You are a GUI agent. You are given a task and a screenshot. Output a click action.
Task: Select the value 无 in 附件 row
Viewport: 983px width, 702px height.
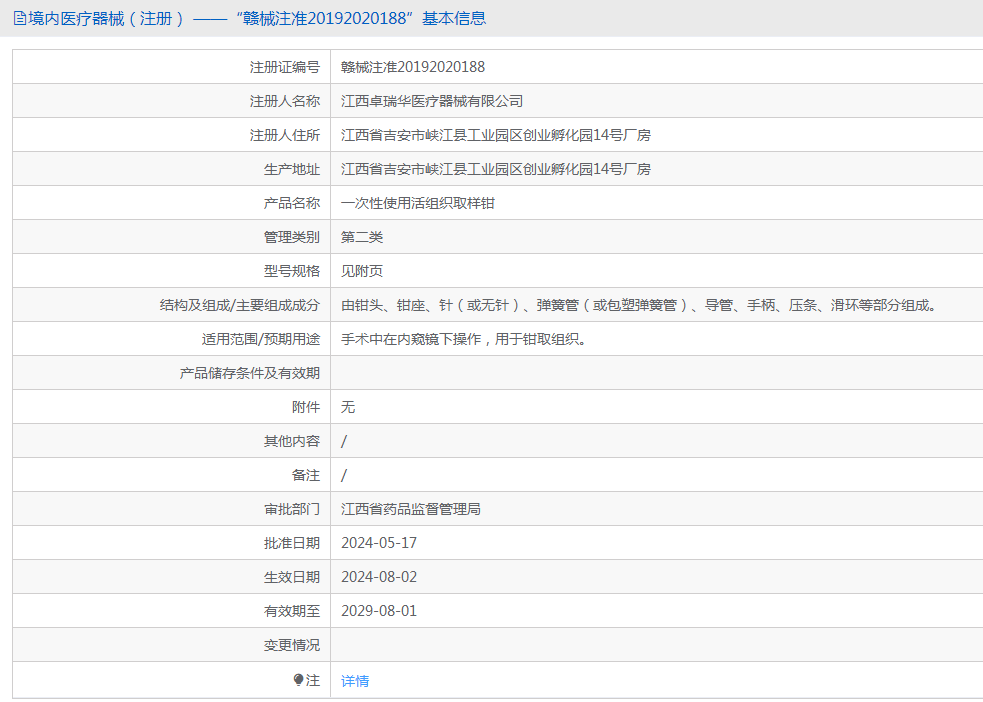(x=348, y=407)
